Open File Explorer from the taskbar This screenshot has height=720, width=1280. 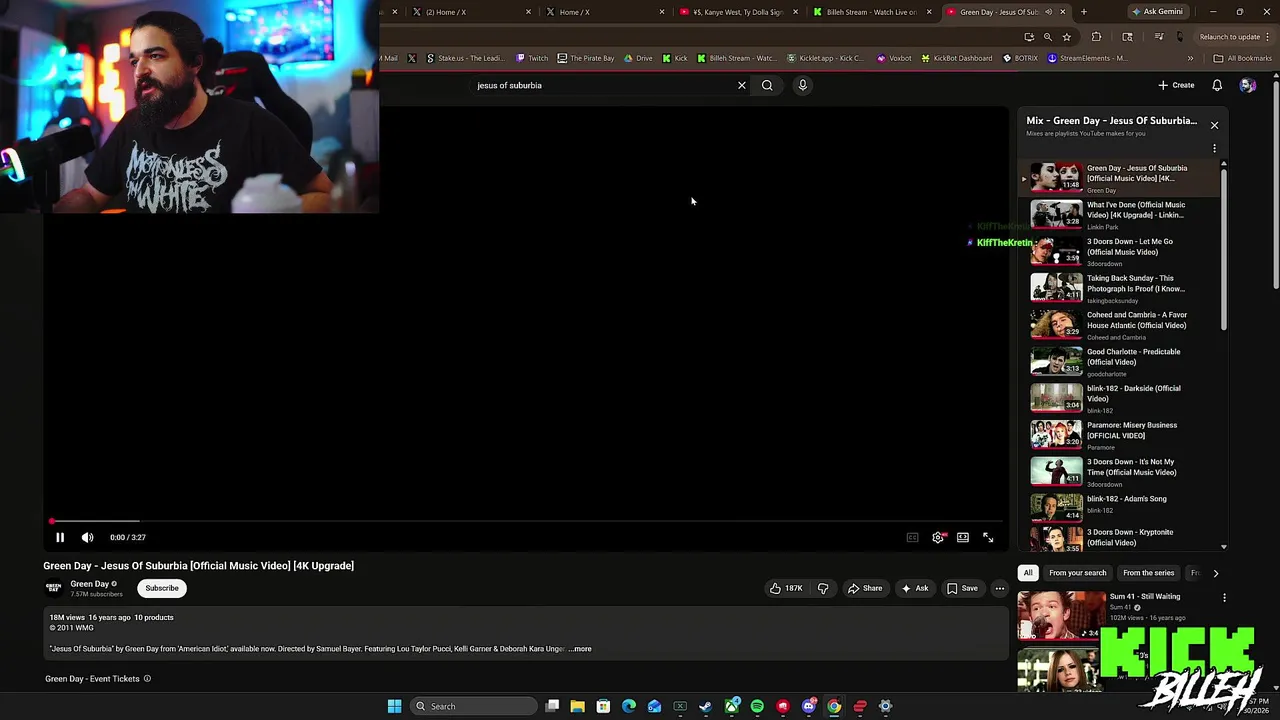point(577,706)
